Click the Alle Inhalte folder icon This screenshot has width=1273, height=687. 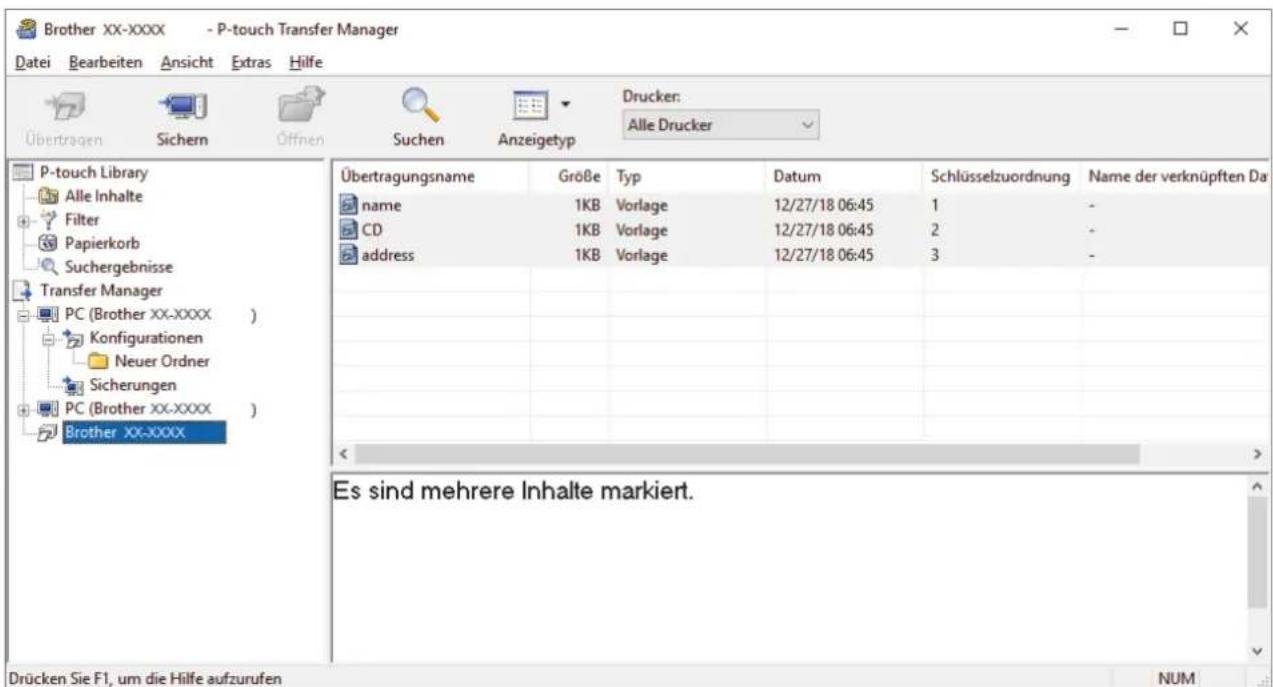point(47,196)
